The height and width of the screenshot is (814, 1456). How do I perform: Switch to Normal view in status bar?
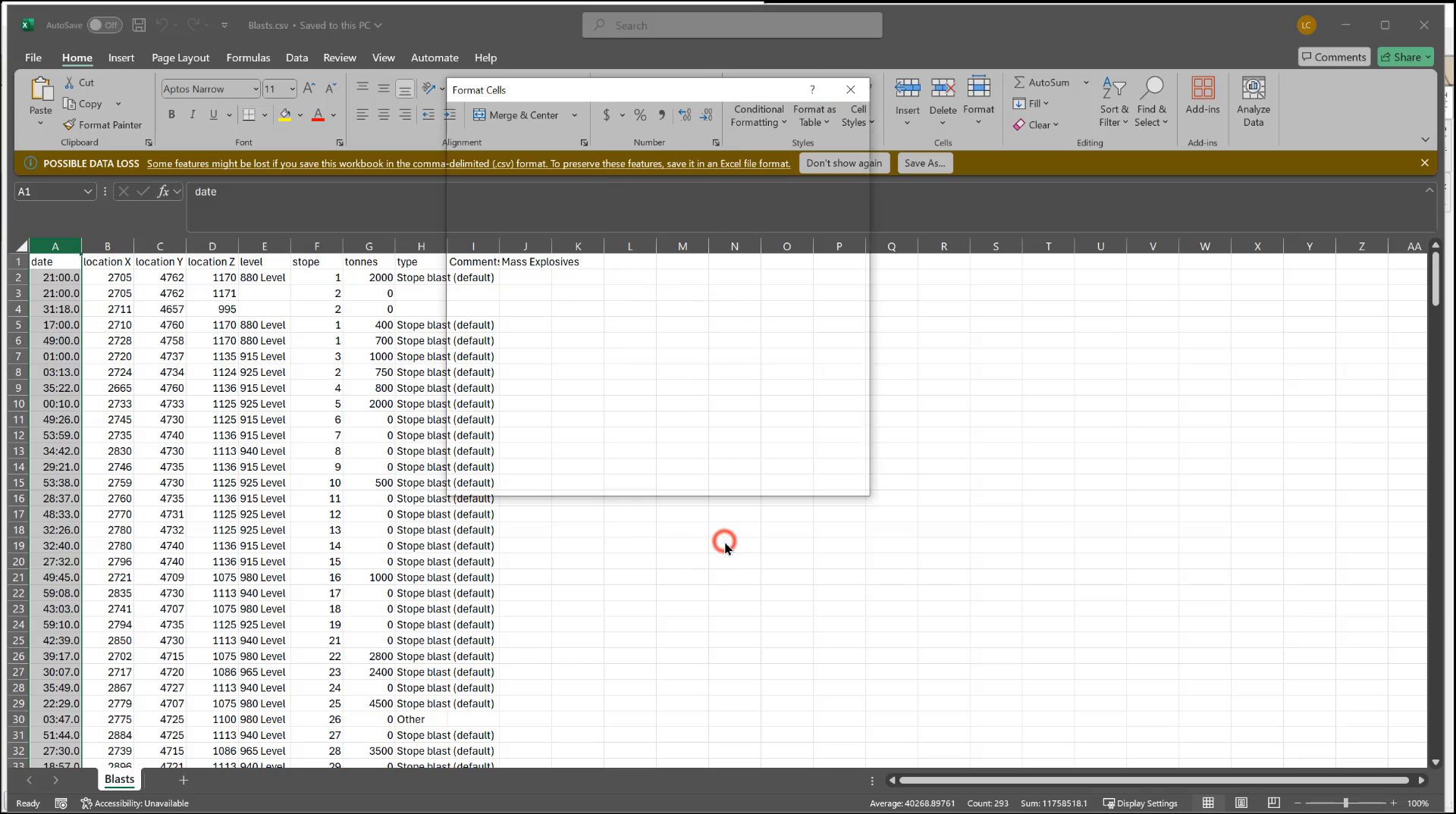tap(1208, 803)
